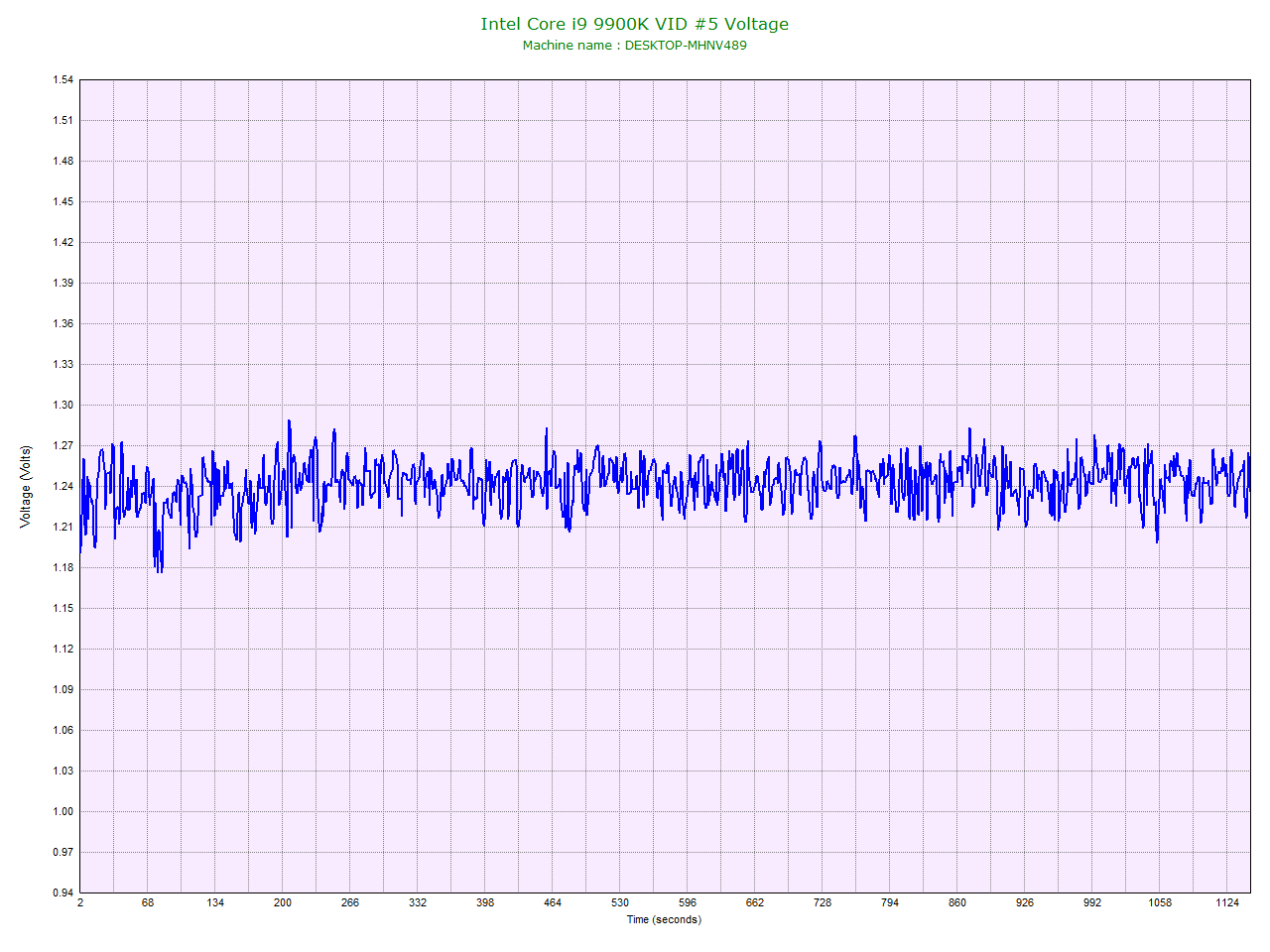This screenshot has height=952, width=1270.
Task: Pick the 1.24 voltage axis value
Action: click(63, 487)
